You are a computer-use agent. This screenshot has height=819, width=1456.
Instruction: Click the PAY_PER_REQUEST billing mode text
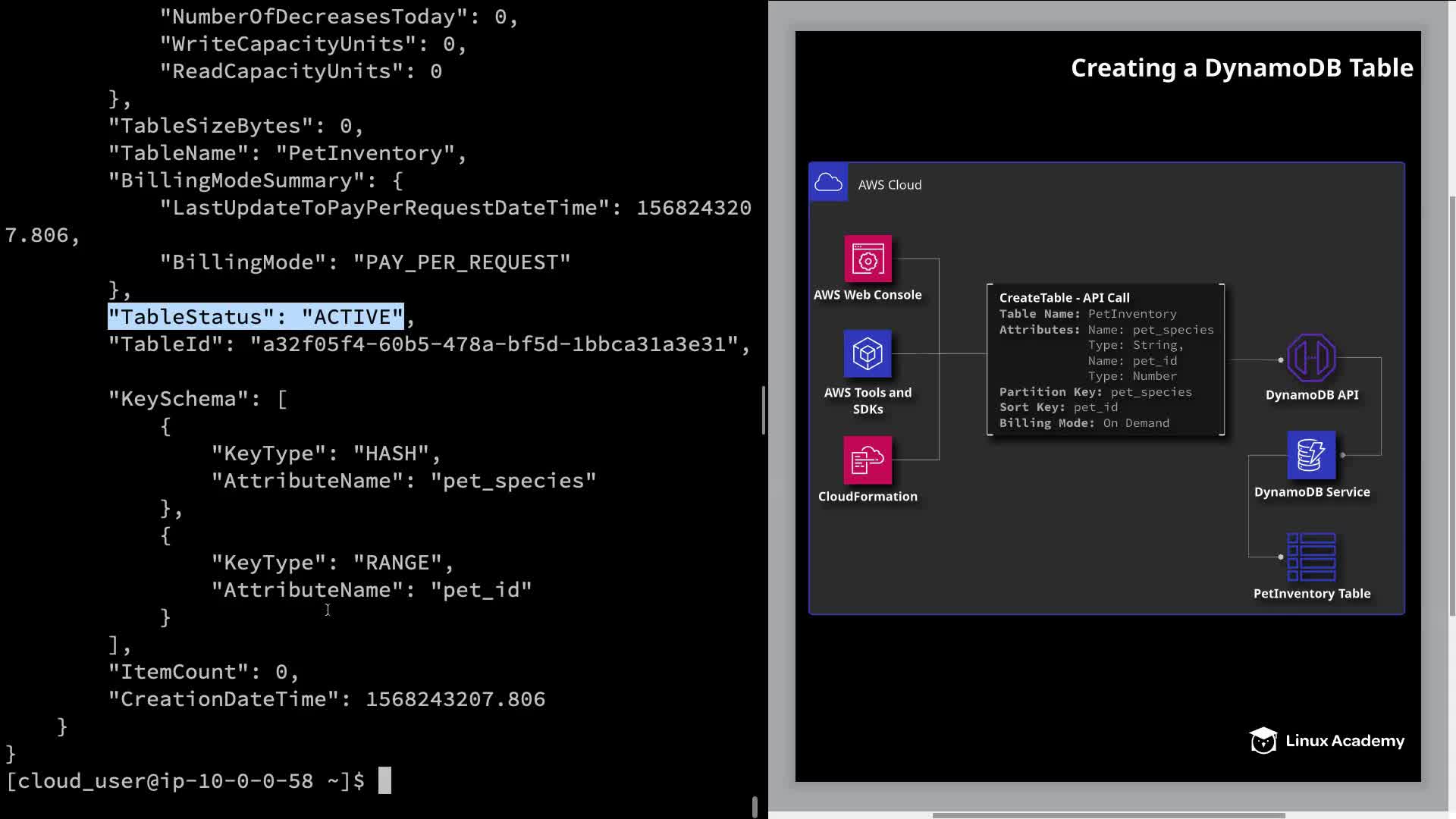(x=462, y=262)
